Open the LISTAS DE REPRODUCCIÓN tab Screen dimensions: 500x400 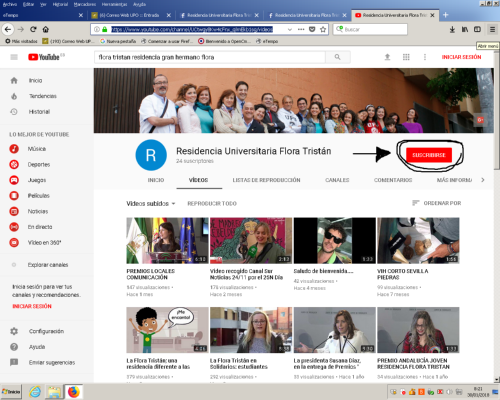tap(266, 180)
